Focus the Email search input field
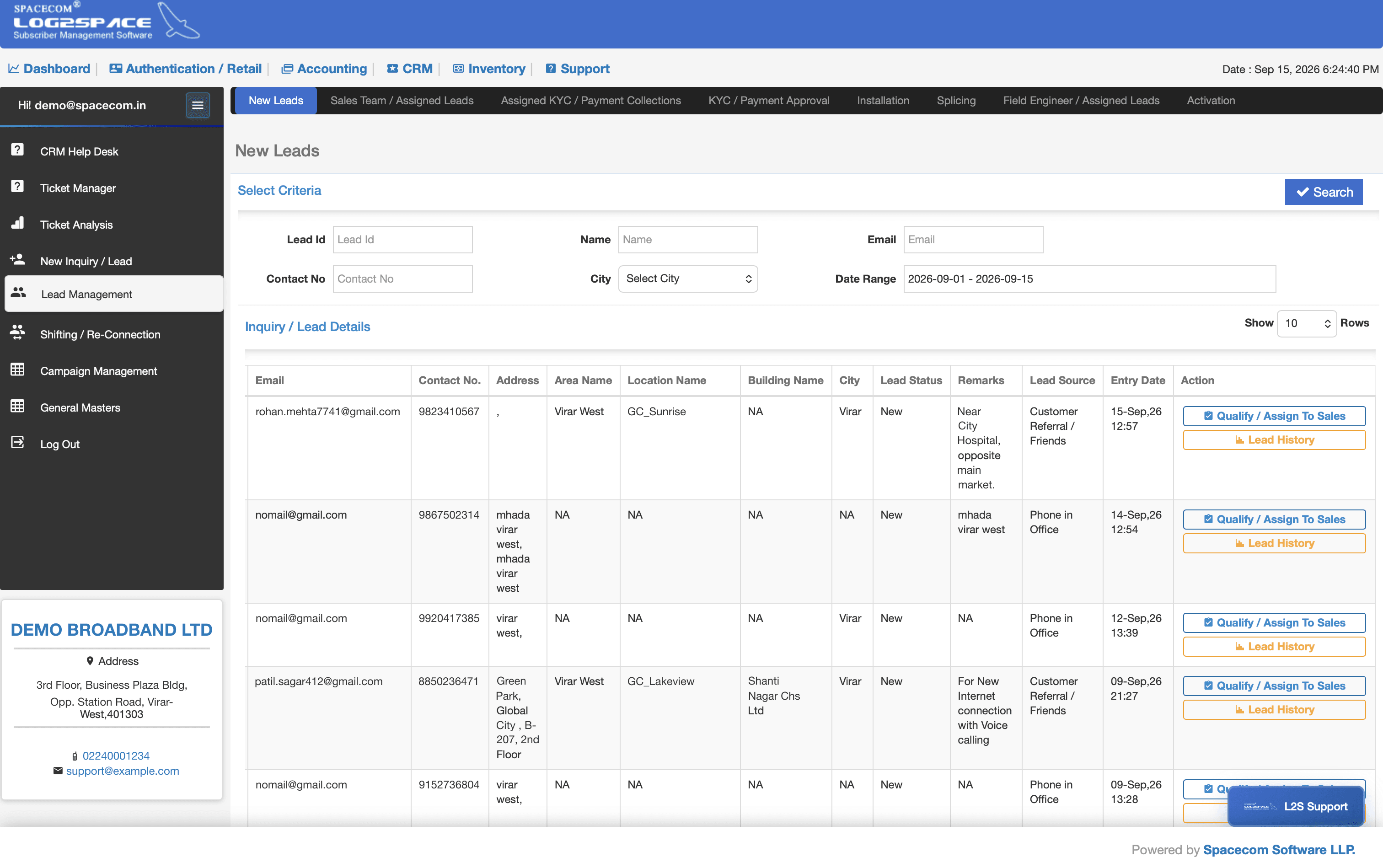The height and width of the screenshot is (868, 1383). 973,239
